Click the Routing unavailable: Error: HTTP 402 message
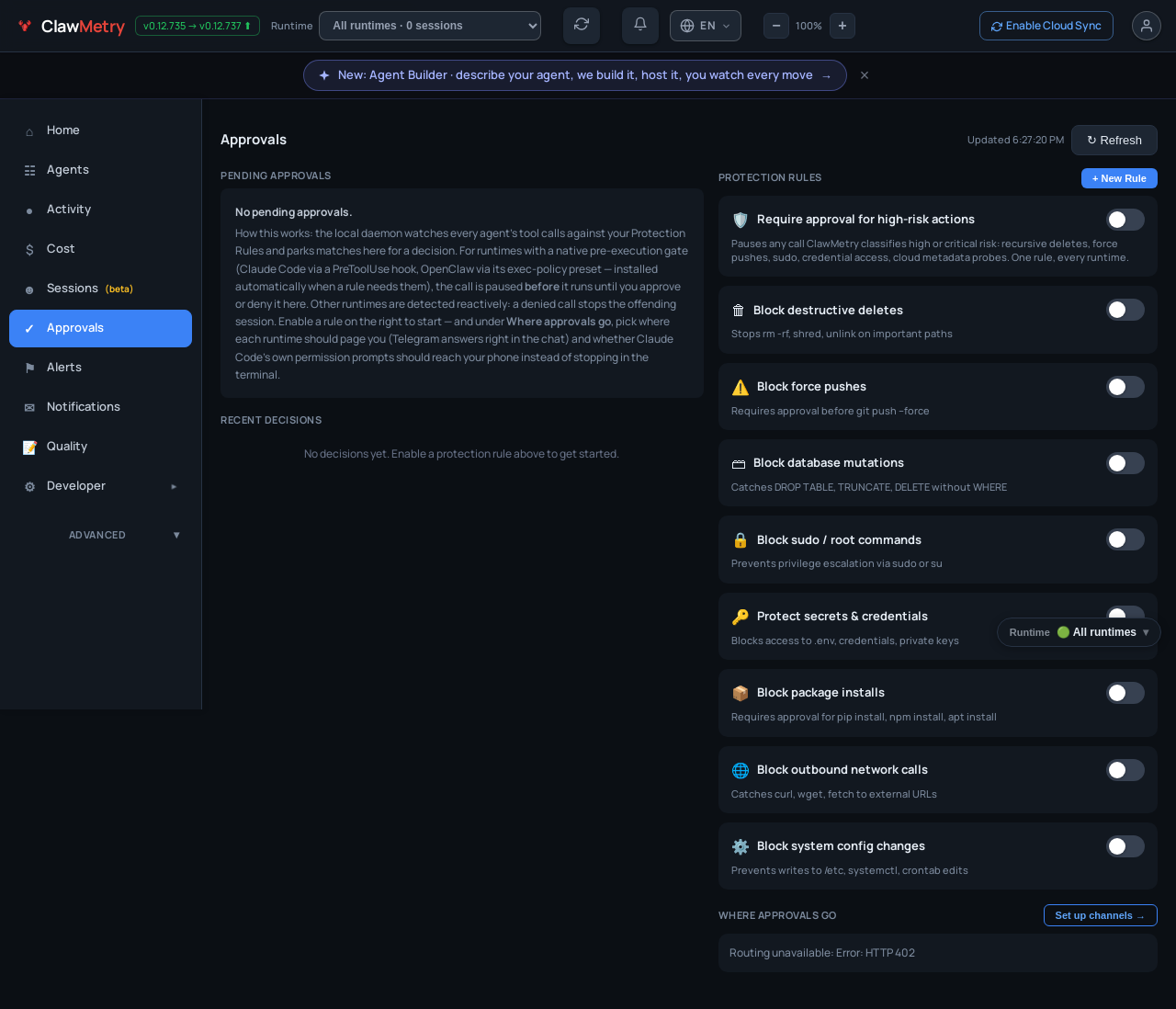 822,953
